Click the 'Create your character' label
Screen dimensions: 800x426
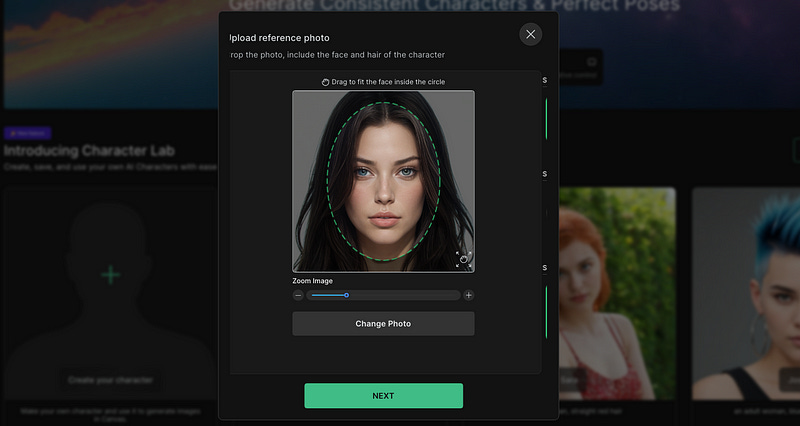110,380
